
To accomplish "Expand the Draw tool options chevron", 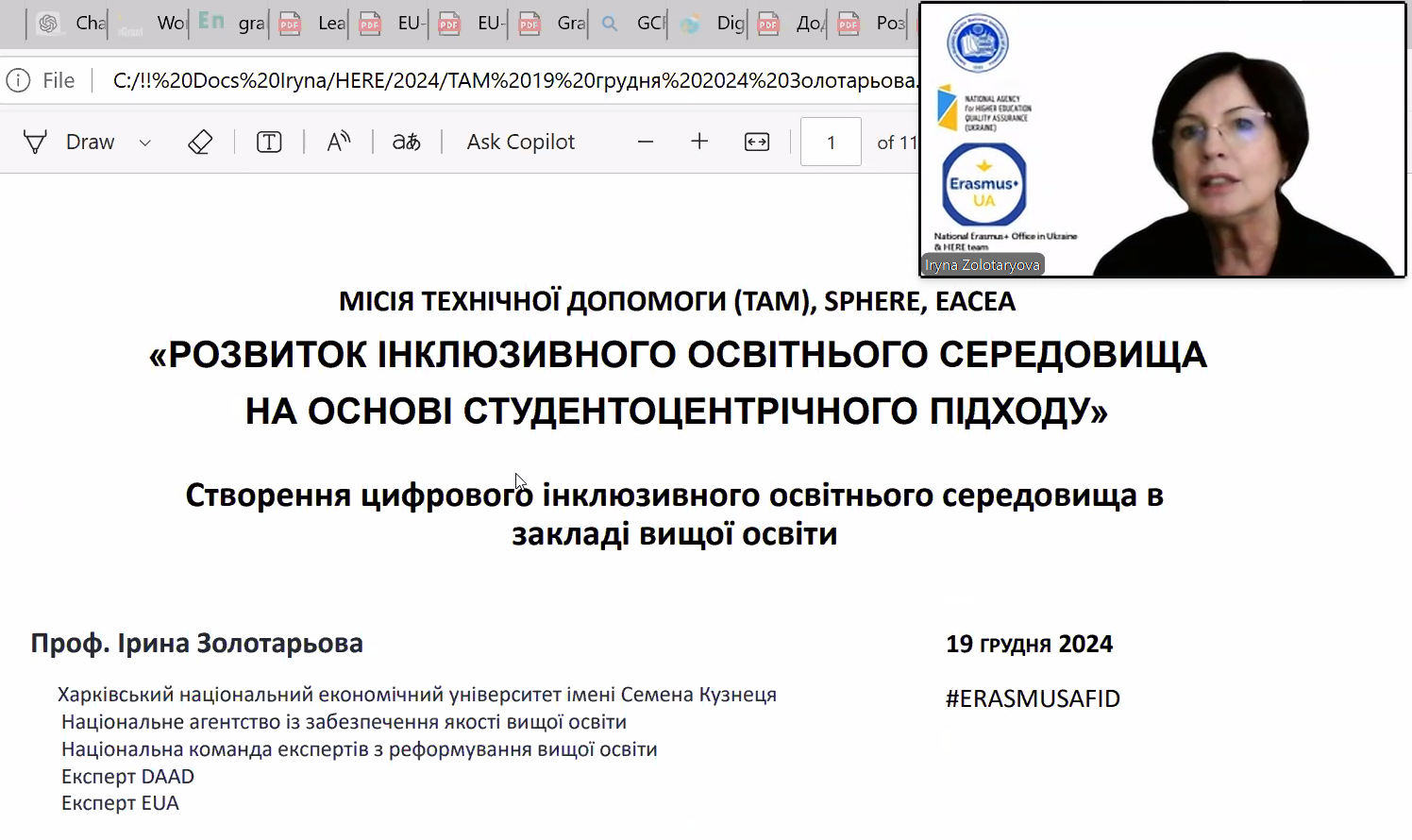I will point(144,143).
